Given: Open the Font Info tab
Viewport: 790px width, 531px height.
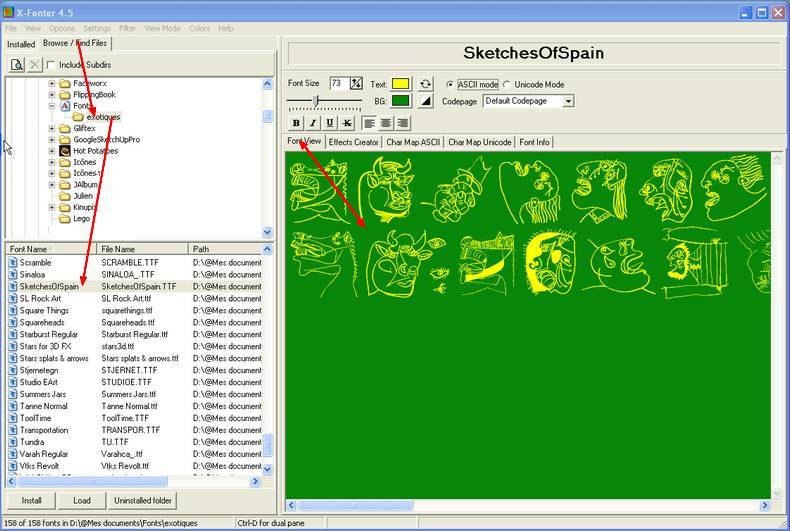Looking at the screenshot, I should pyautogui.click(x=534, y=143).
